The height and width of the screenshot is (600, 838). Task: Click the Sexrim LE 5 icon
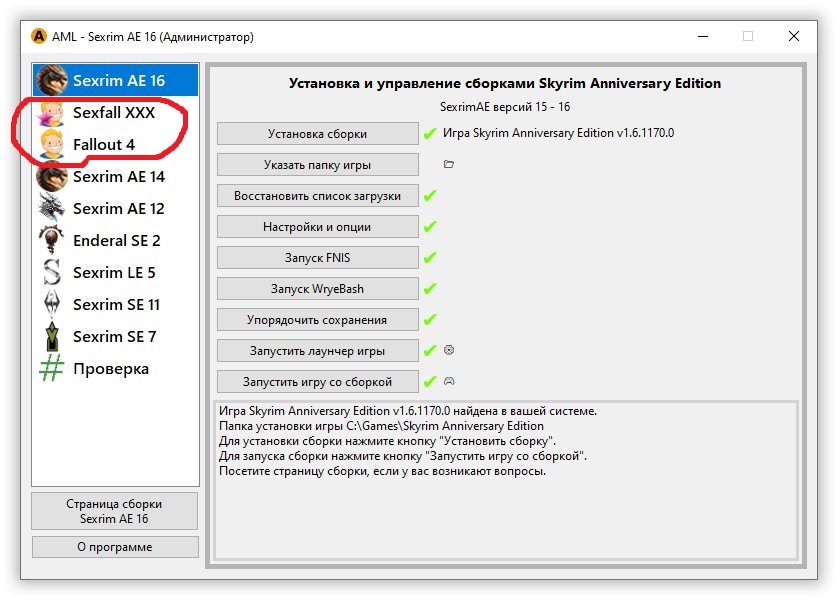(x=51, y=272)
